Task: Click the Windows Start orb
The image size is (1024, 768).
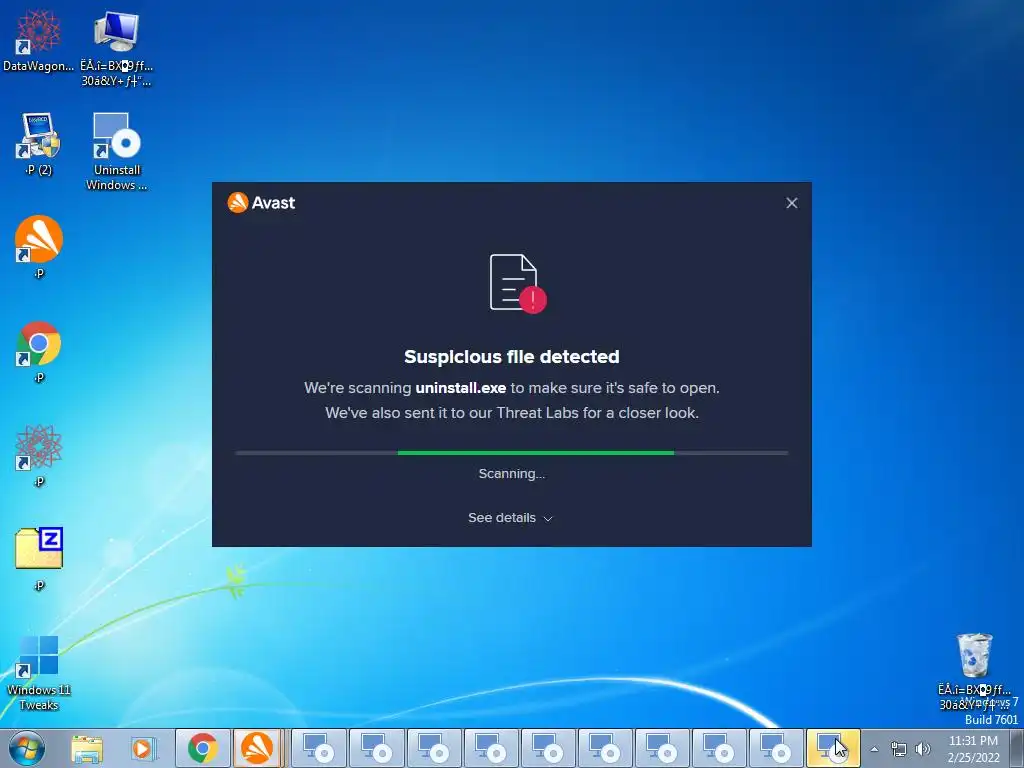Action: click(x=27, y=748)
